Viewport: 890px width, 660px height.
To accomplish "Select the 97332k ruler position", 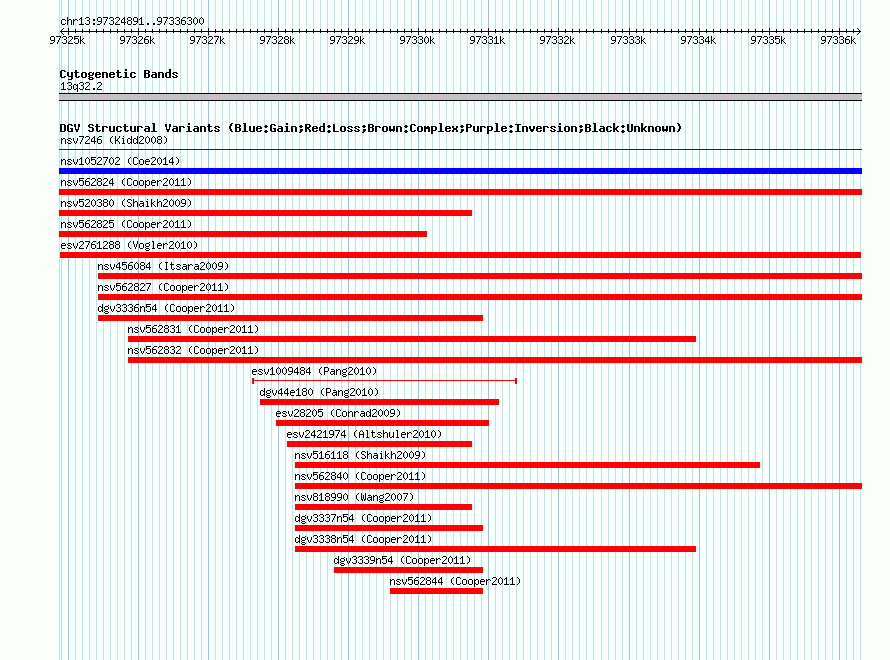I will tap(557, 40).
